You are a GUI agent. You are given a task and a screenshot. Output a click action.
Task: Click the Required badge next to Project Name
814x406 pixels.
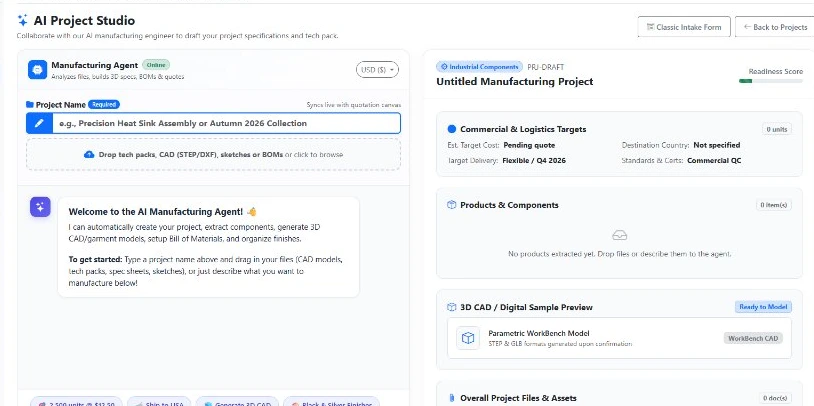(x=104, y=104)
